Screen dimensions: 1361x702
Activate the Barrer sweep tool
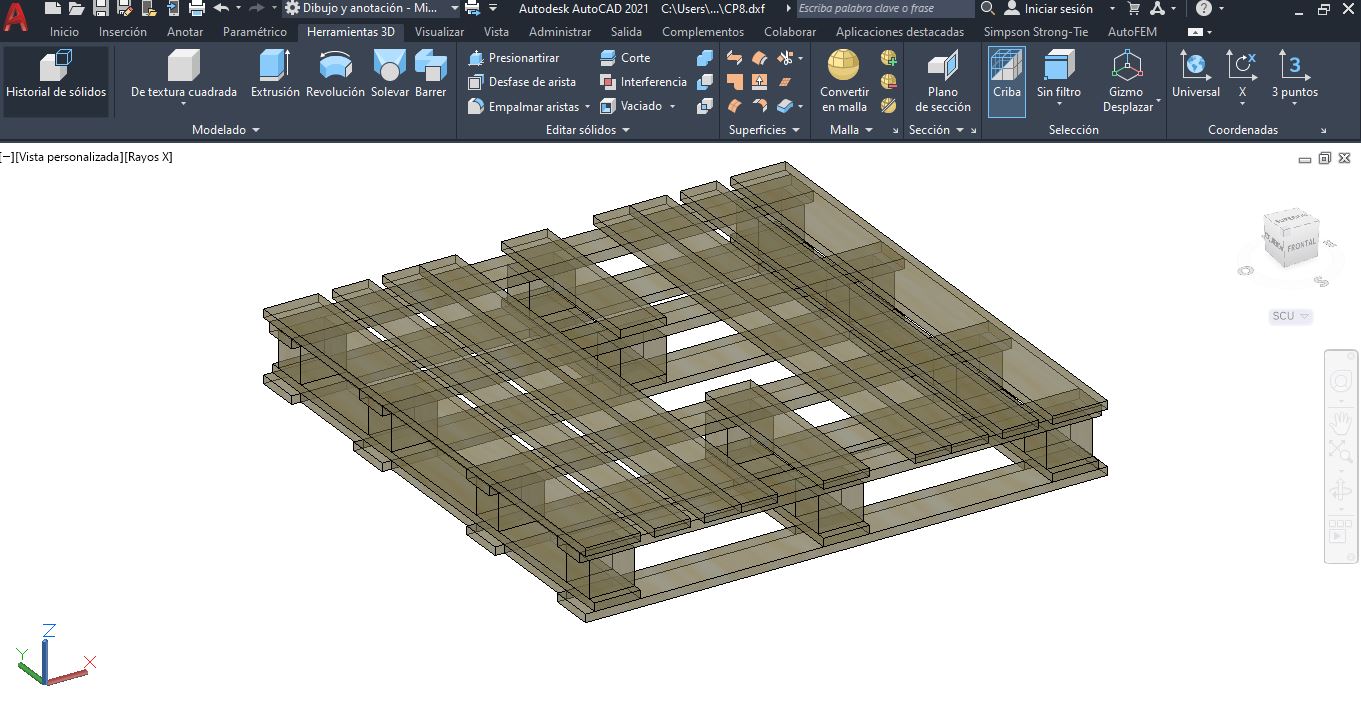pos(431,66)
